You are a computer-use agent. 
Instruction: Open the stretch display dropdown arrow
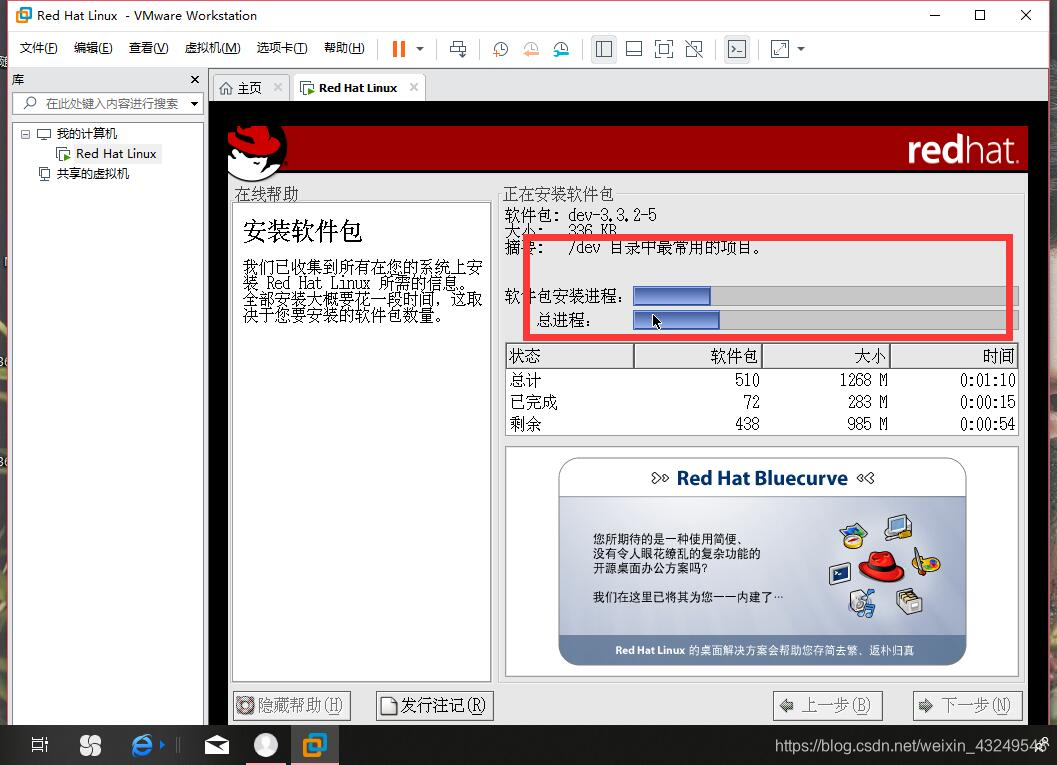[x=801, y=49]
